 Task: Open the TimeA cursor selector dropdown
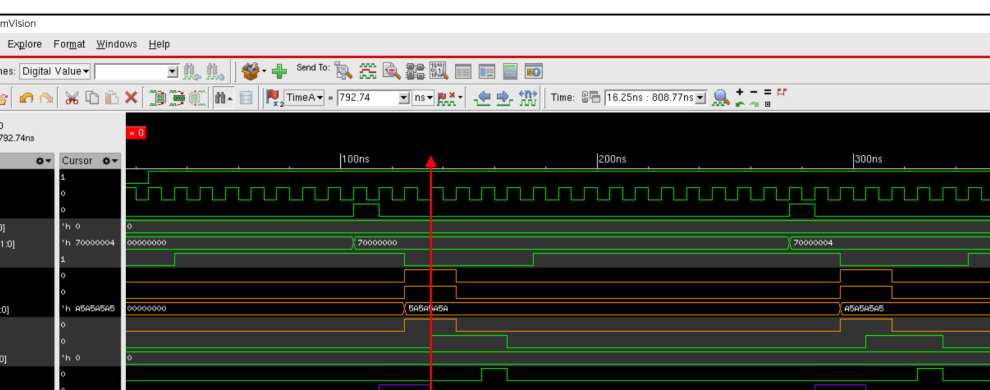[304, 98]
